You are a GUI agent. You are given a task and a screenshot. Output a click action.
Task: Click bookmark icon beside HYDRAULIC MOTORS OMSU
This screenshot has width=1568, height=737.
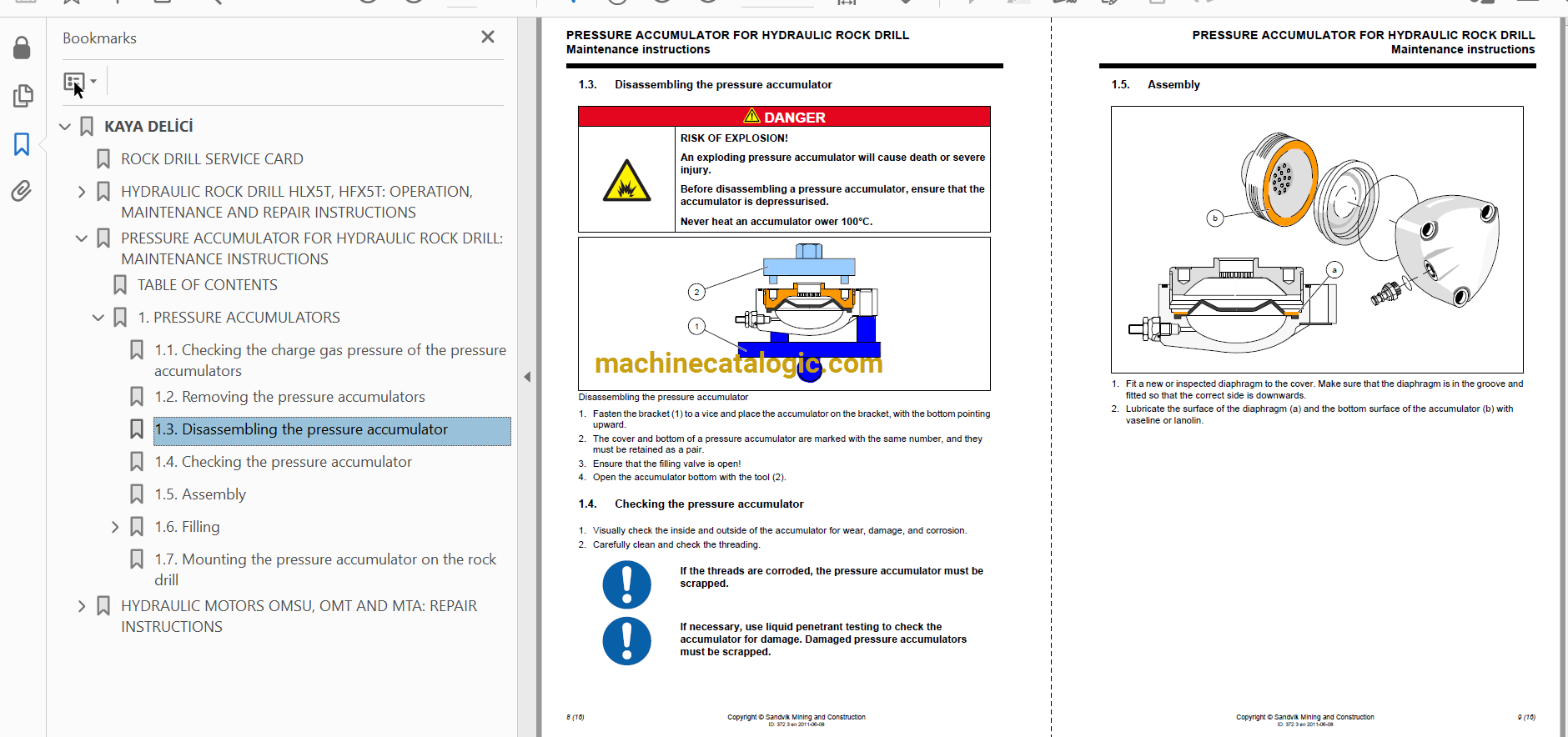[x=103, y=606]
